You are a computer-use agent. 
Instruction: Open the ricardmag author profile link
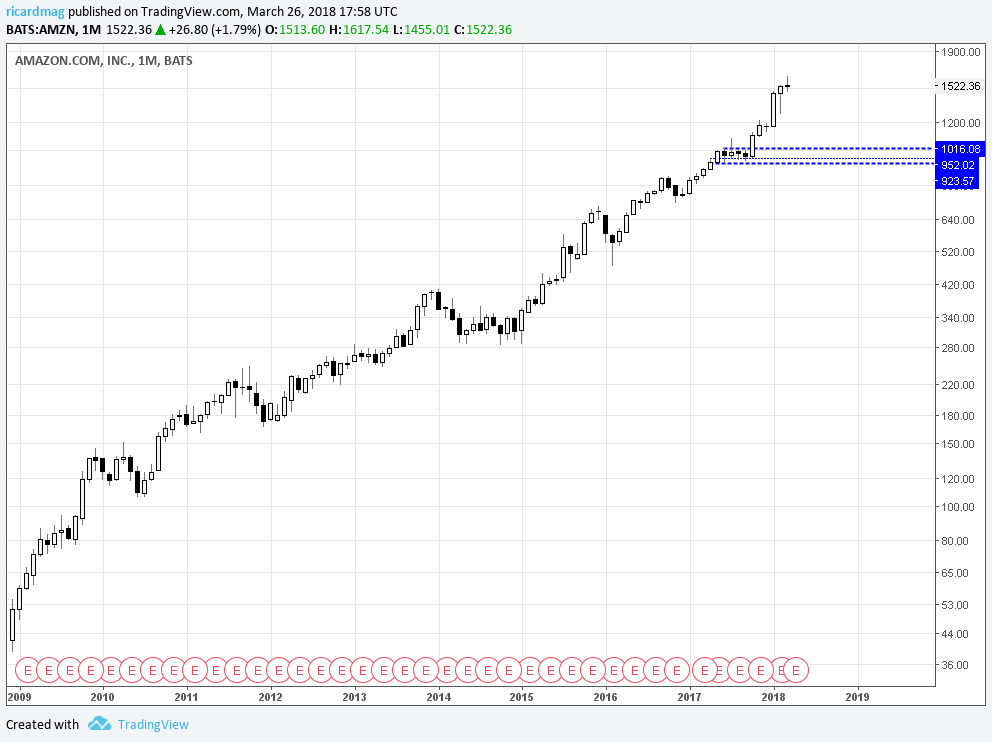pos(35,11)
